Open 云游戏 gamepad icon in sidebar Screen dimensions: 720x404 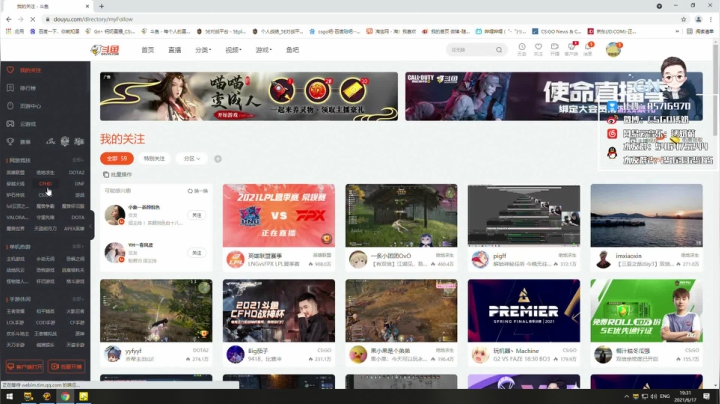[x=10, y=123]
